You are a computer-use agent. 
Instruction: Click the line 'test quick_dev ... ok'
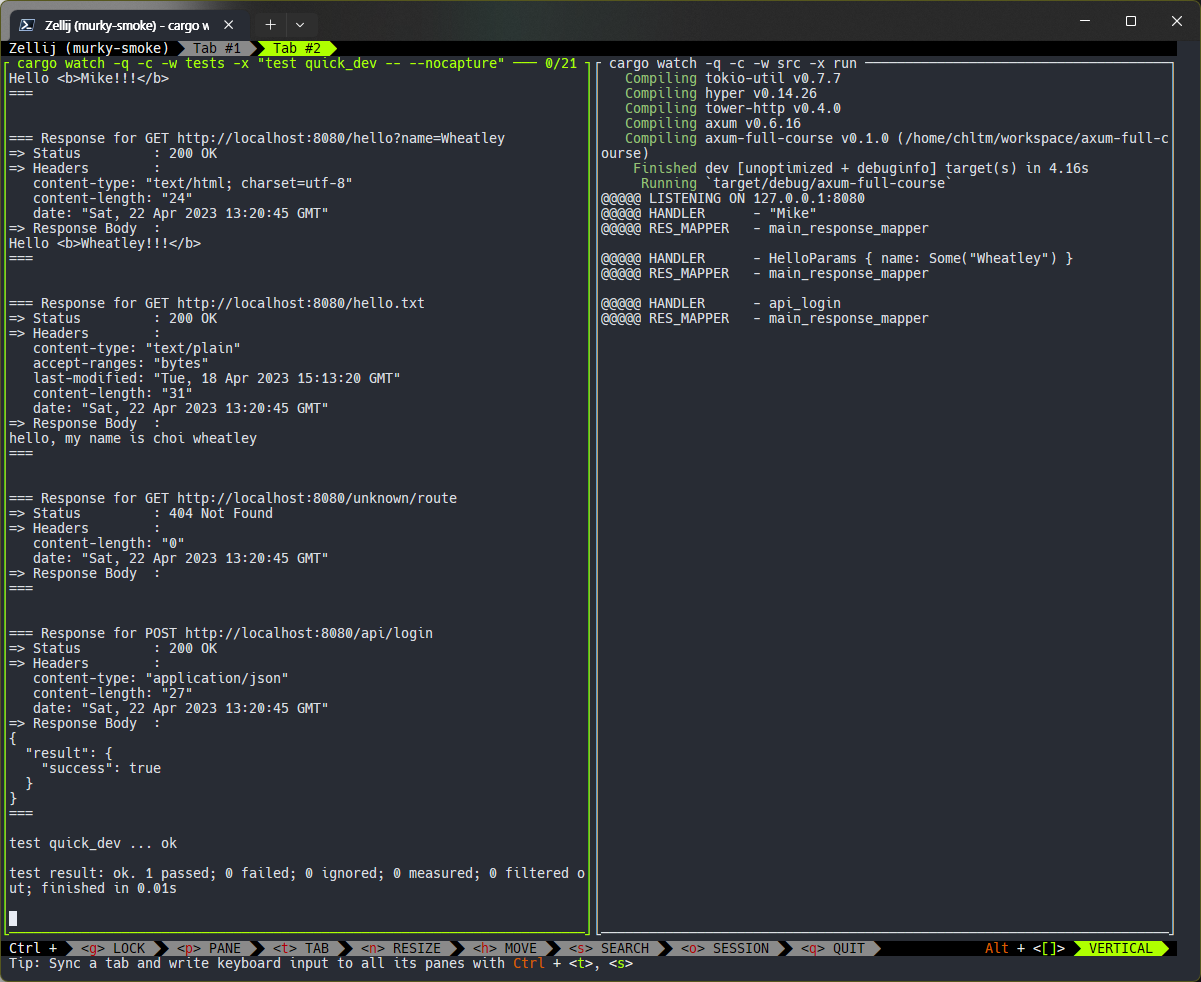[x=93, y=843]
